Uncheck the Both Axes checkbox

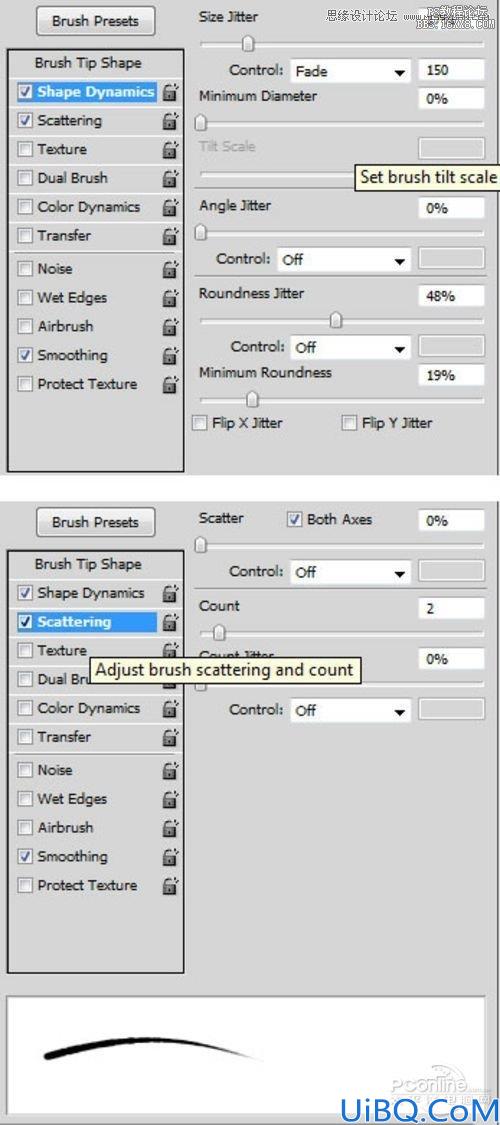pyautogui.click(x=294, y=520)
